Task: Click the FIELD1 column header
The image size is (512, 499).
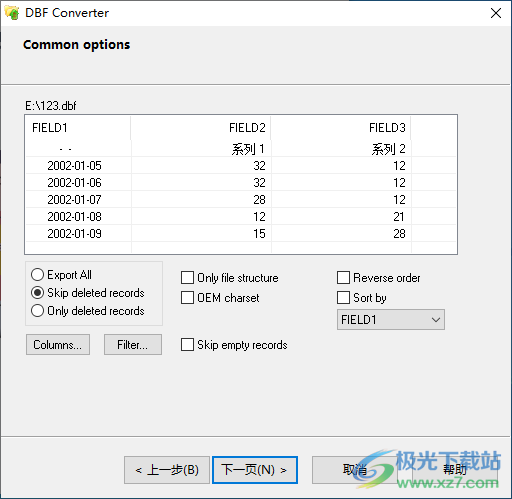Action: click(x=78, y=128)
